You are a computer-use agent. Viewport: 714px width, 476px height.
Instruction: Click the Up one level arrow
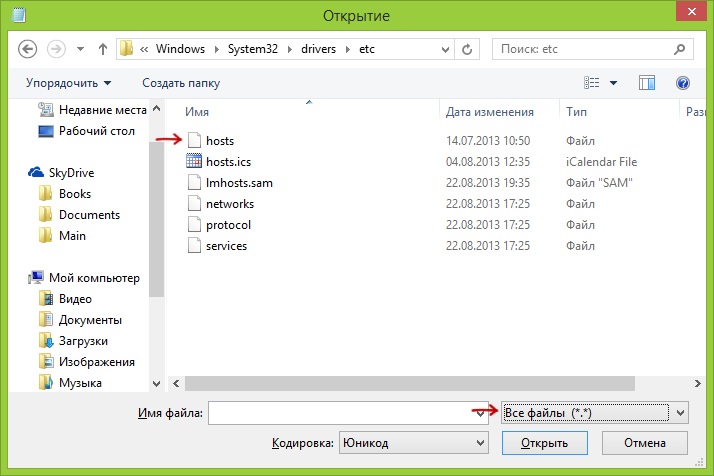(102, 48)
